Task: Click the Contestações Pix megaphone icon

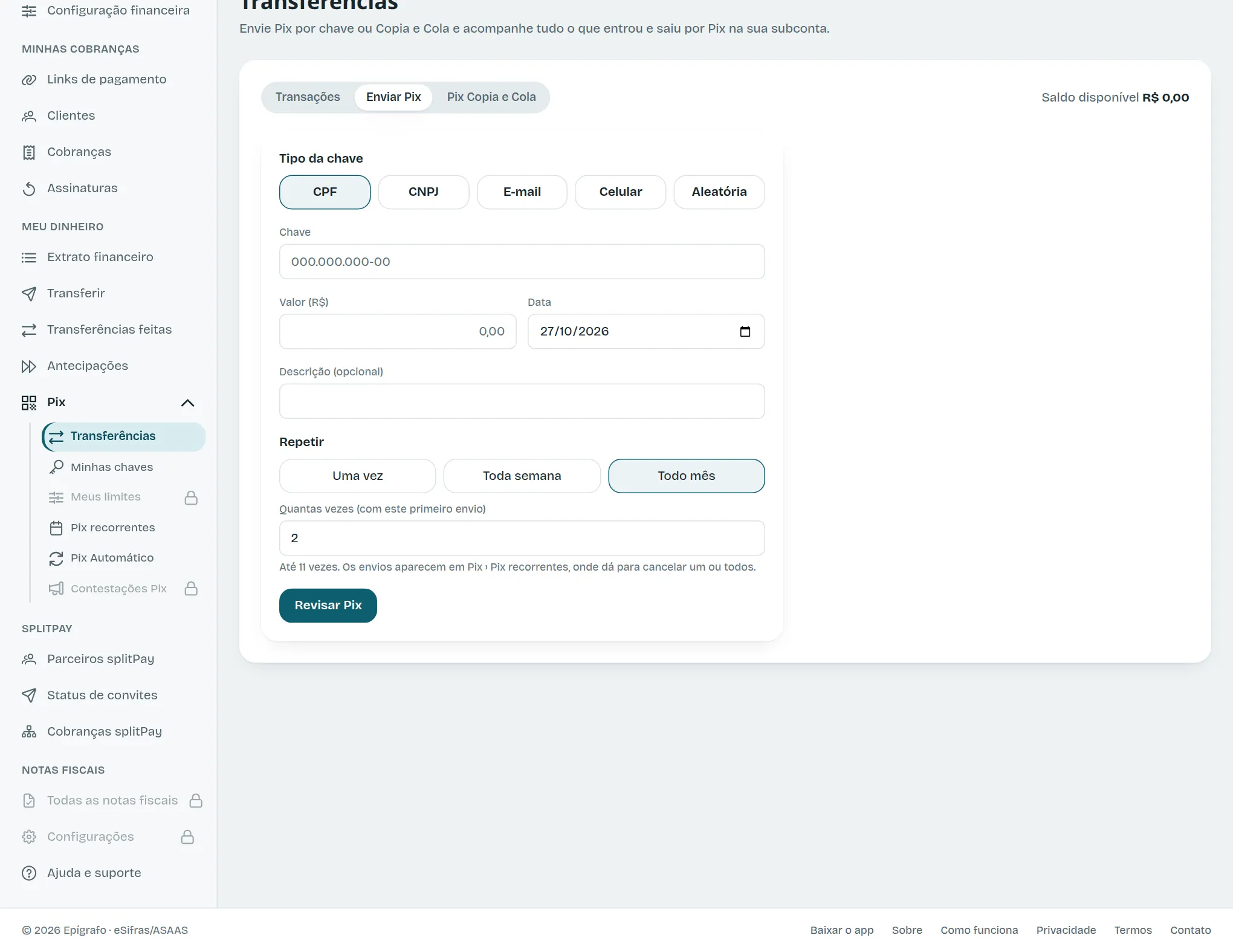Action: coord(56,589)
